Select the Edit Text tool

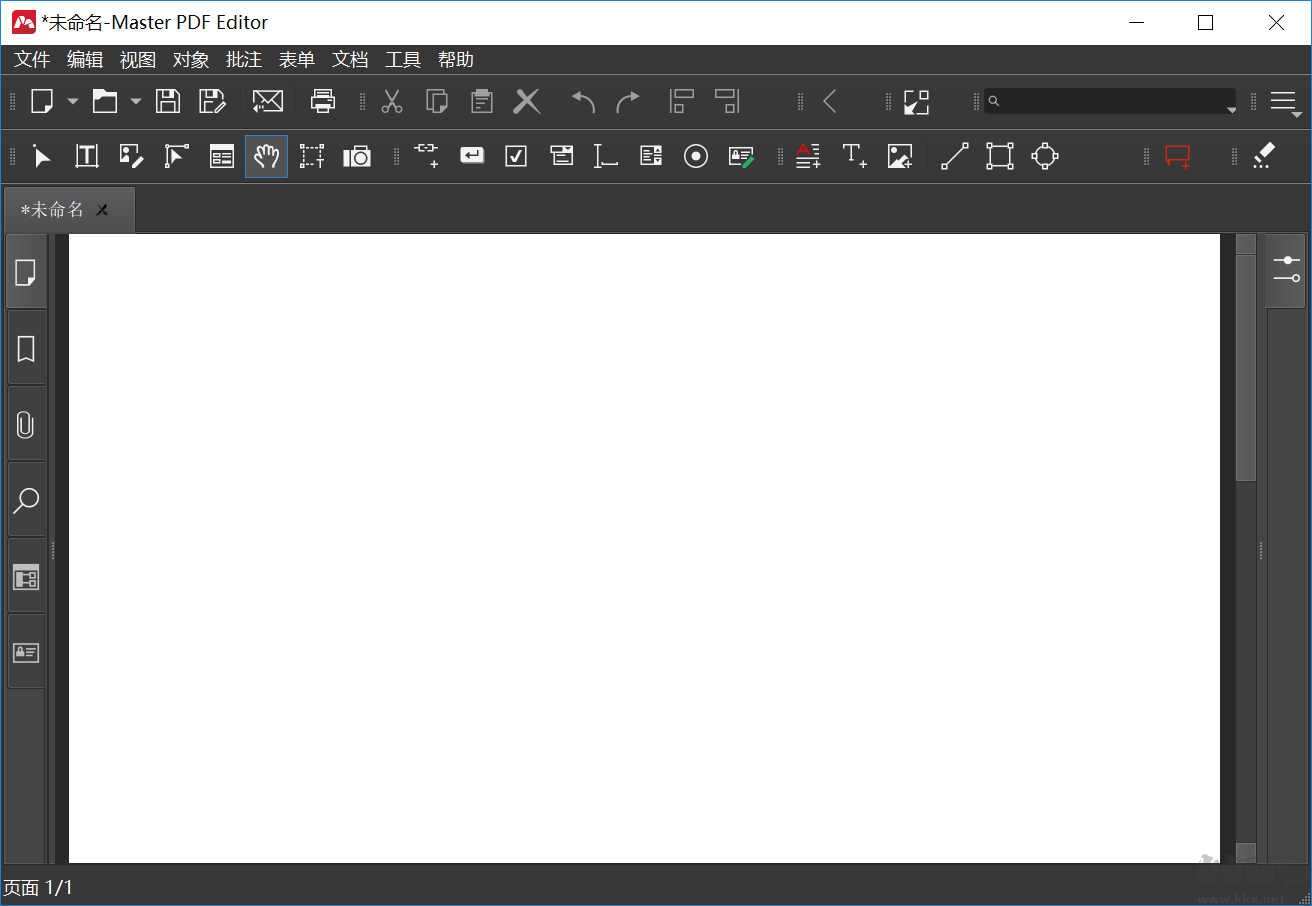pyautogui.click(x=87, y=156)
